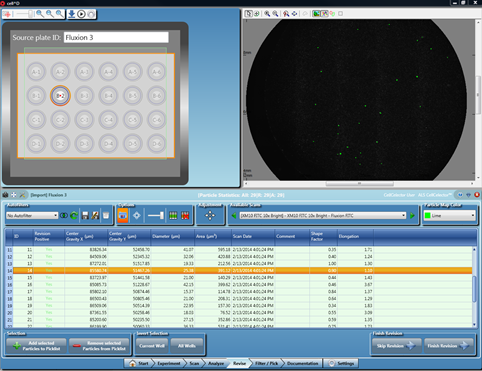Click the download arrow icon in plate toolbar
Screen dimensions: 482x371
72,14
